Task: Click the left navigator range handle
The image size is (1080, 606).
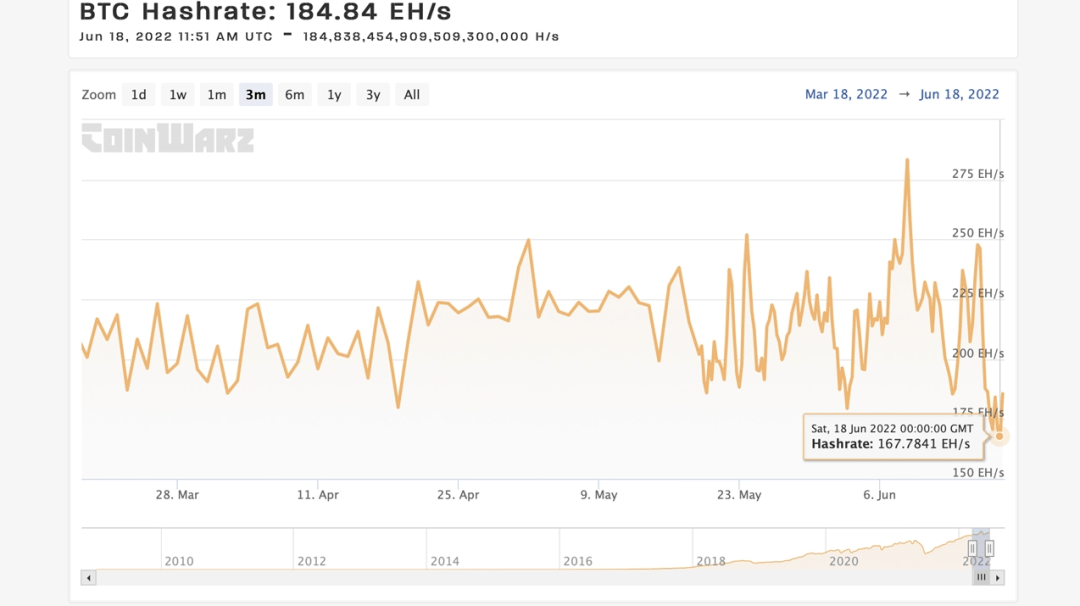Action: click(971, 548)
